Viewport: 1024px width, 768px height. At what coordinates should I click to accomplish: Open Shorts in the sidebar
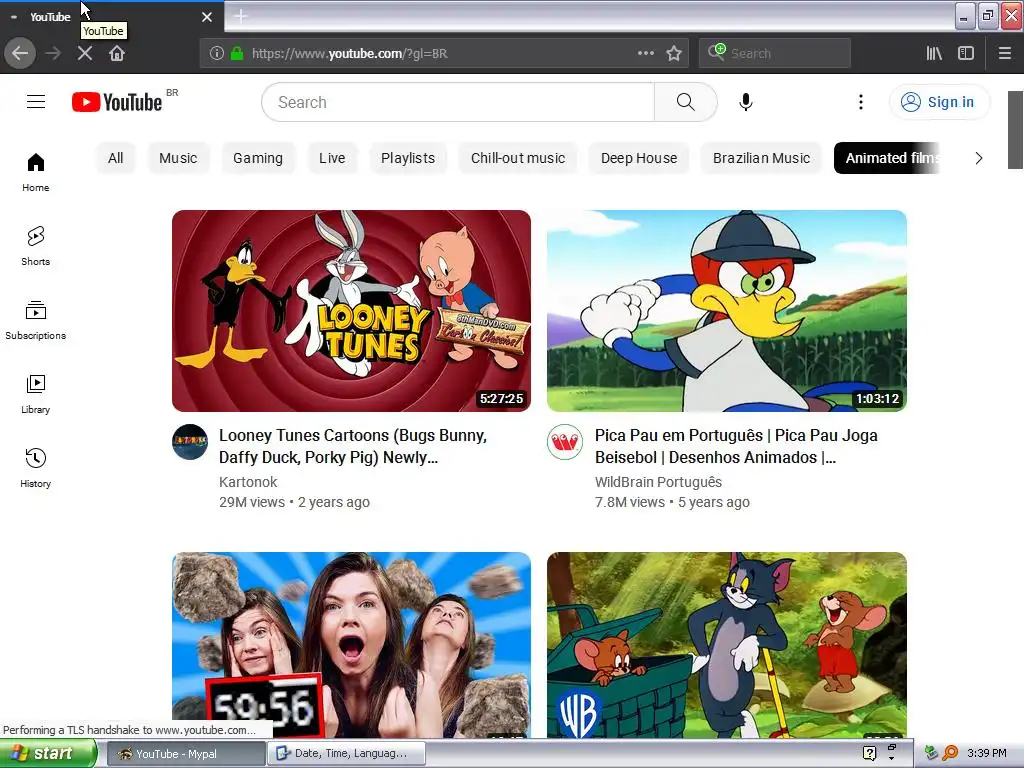36,246
